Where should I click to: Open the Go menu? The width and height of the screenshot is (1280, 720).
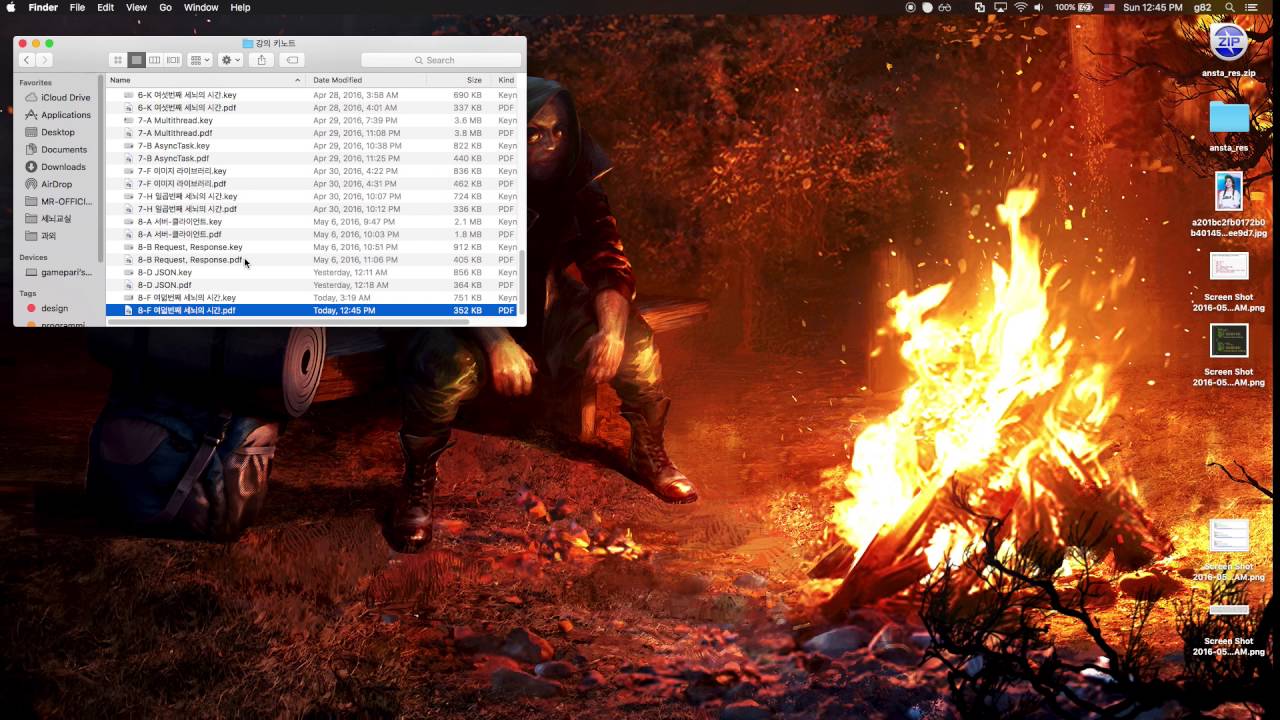coord(165,7)
